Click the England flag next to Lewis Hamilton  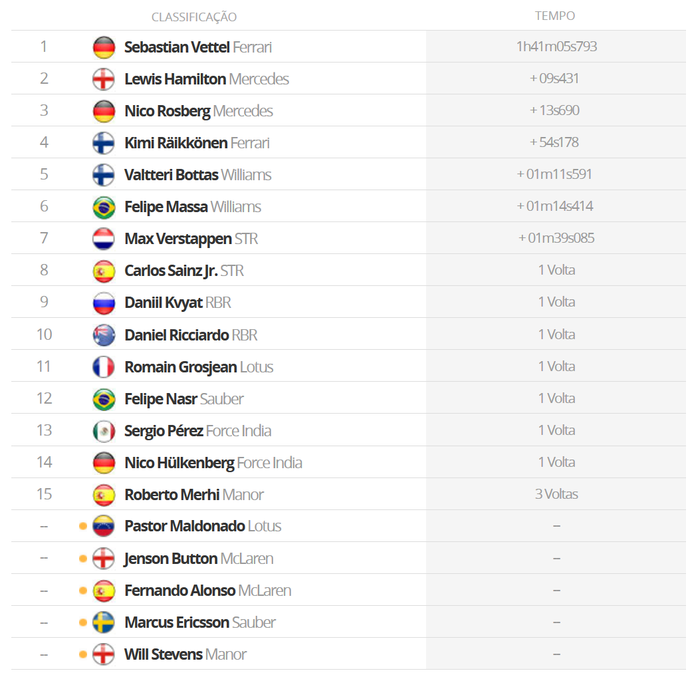(x=104, y=79)
